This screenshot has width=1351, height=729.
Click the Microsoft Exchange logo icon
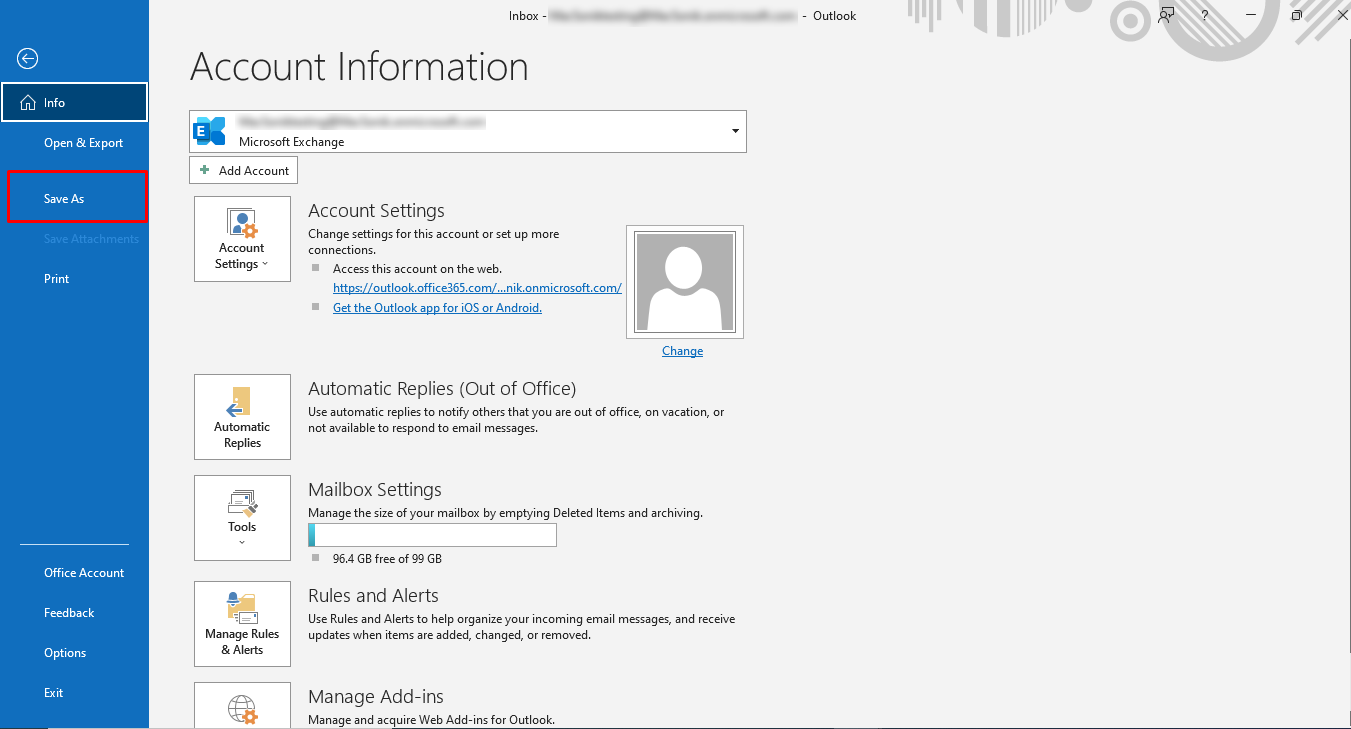click(210, 131)
